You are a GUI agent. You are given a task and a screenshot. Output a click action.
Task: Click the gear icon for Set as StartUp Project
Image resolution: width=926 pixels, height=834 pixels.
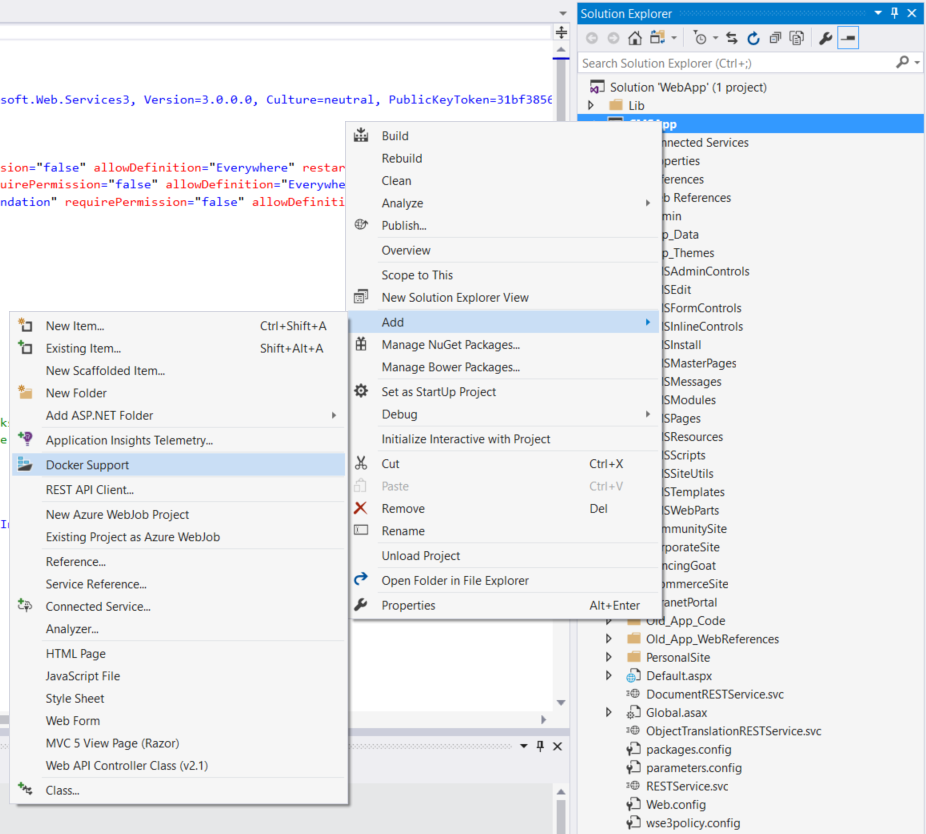[361, 391]
